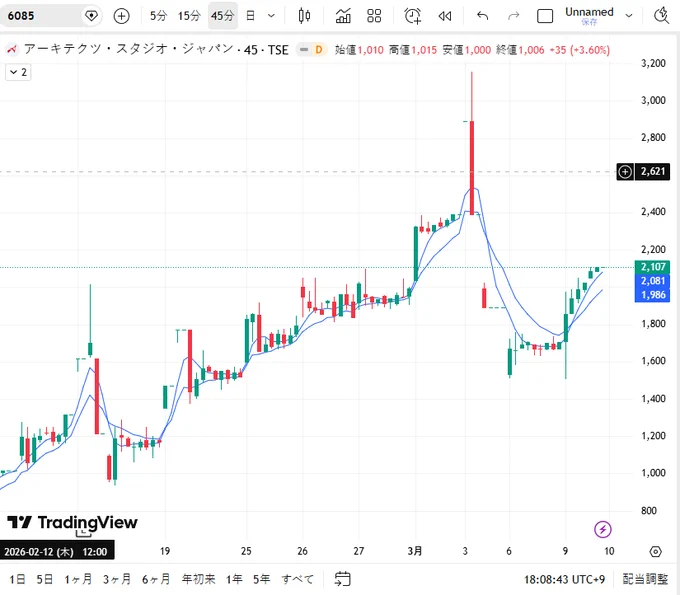
Task: Start bar replay with the rewind icon
Action: (x=445, y=16)
